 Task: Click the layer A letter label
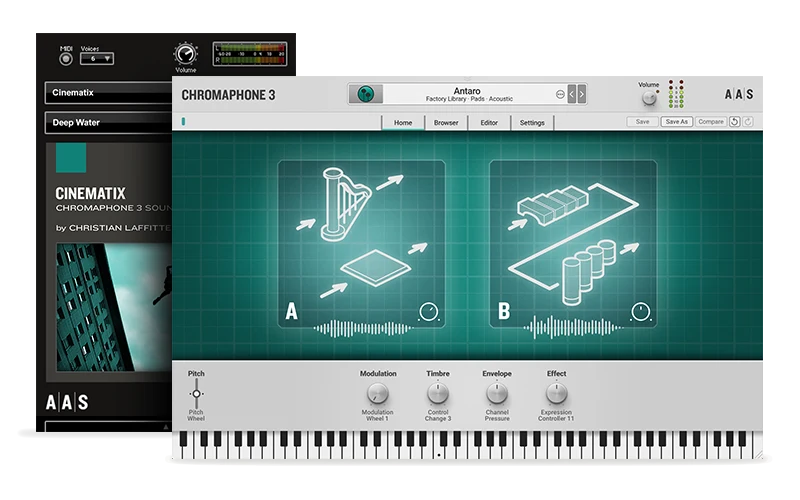click(291, 311)
